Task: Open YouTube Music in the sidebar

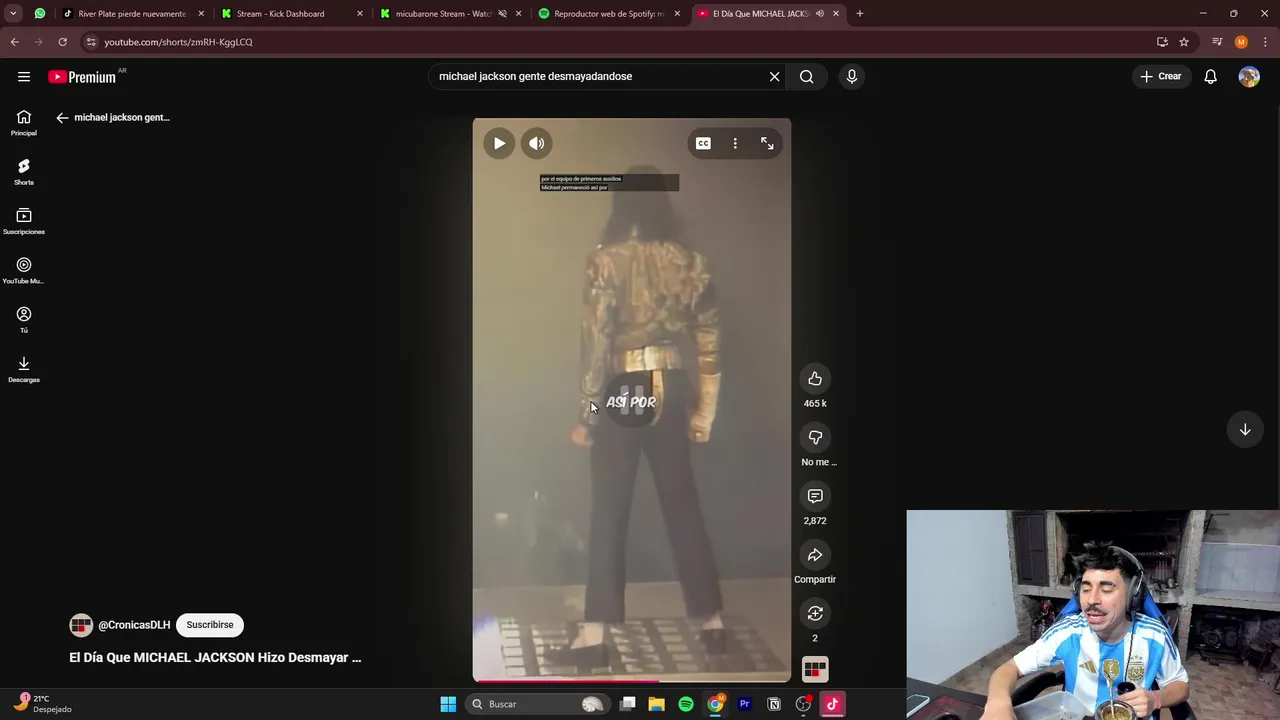Action: pyautogui.click(x=24, y=270)
